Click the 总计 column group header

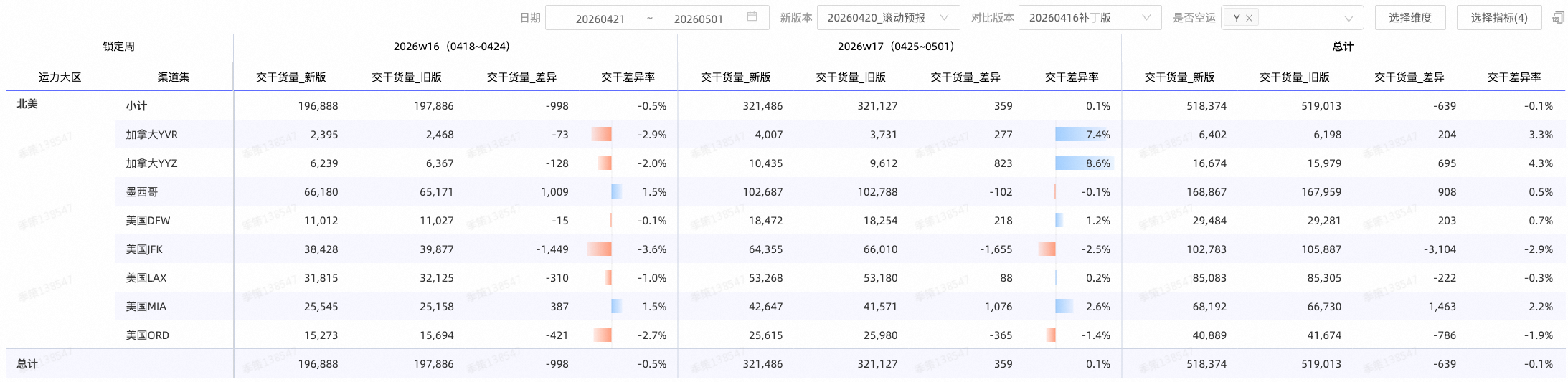coord(1343,47)
